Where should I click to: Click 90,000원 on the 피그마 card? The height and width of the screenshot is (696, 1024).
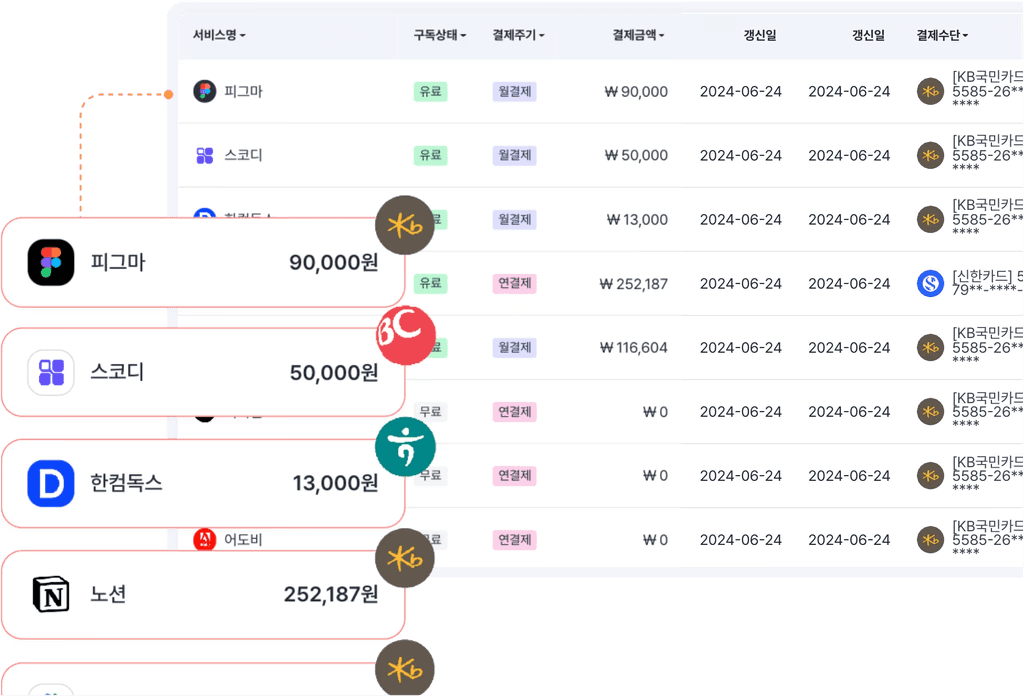334,262
